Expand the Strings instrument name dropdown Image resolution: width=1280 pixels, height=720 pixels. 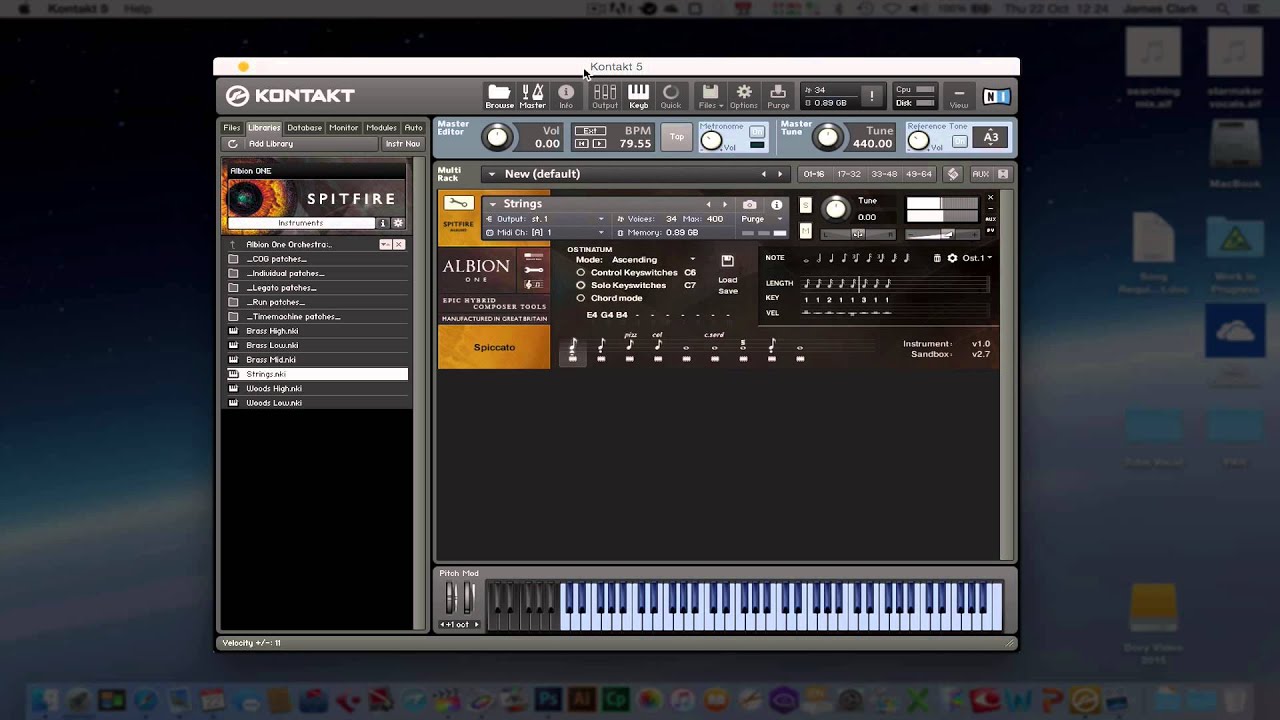[492, 204]
